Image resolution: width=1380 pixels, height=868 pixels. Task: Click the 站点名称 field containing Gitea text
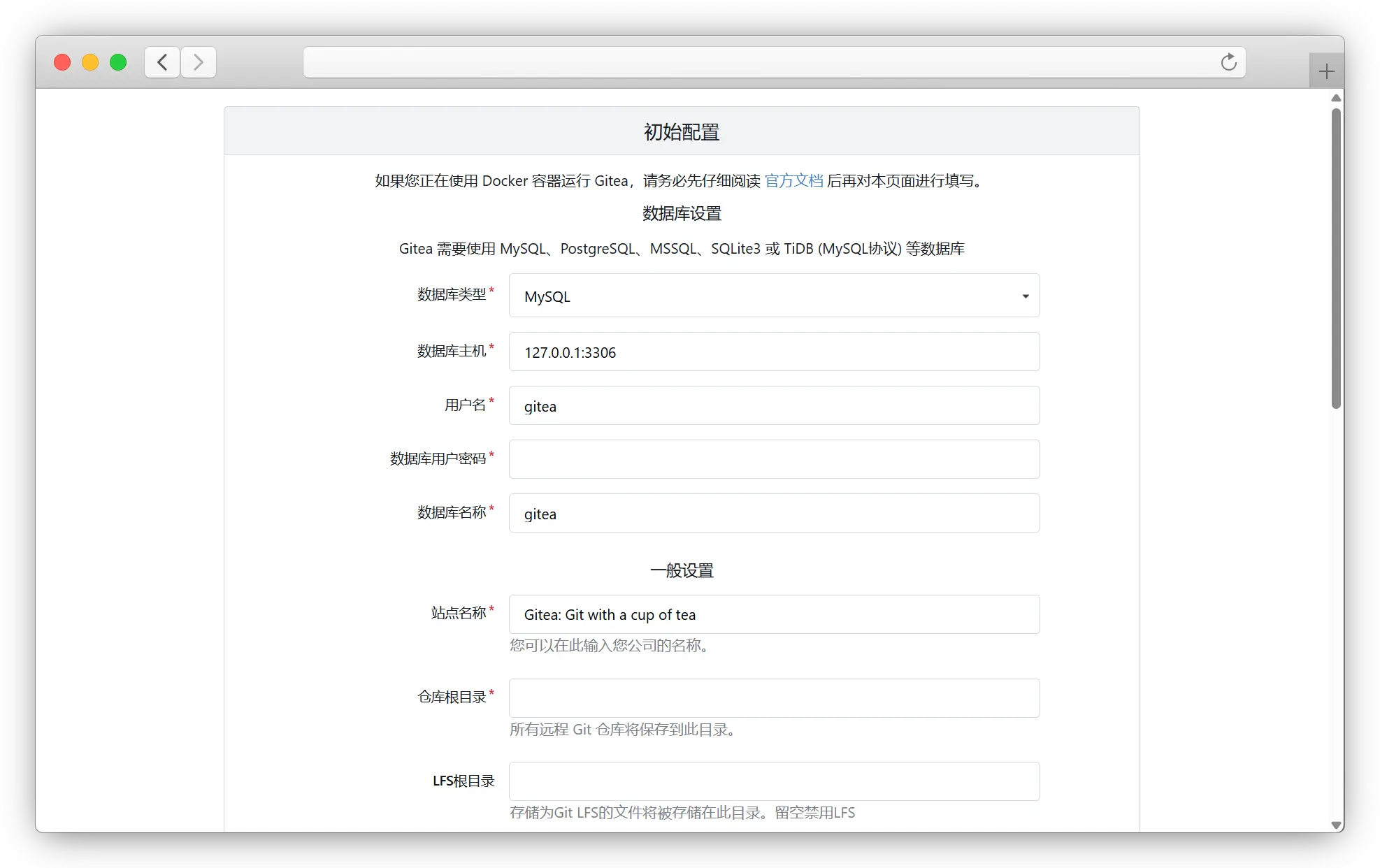(774, 615)
